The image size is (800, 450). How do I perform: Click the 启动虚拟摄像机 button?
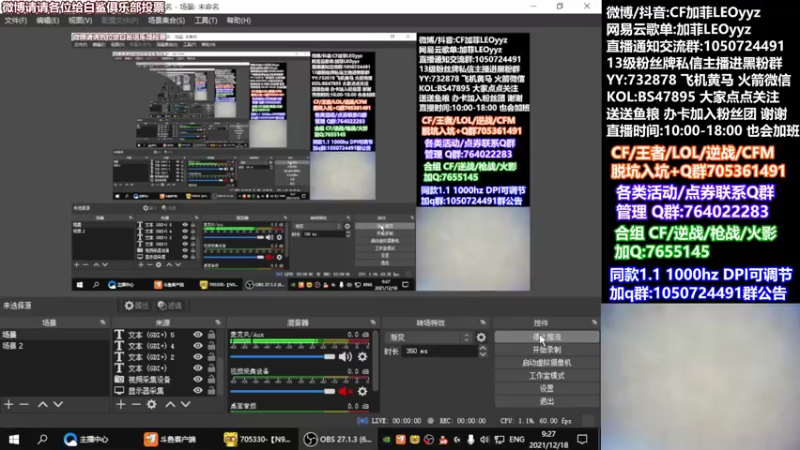pyautogui.click(x=546, y=363)
